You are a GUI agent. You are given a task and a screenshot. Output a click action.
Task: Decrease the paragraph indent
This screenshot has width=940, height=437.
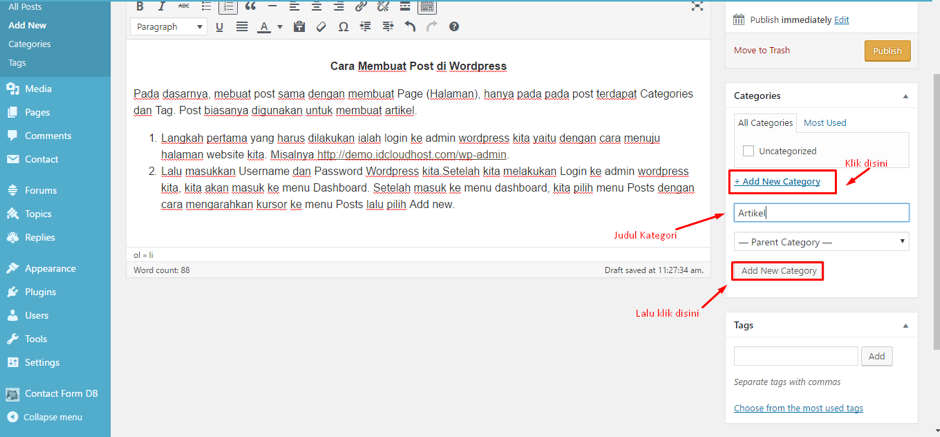point(366,27)
